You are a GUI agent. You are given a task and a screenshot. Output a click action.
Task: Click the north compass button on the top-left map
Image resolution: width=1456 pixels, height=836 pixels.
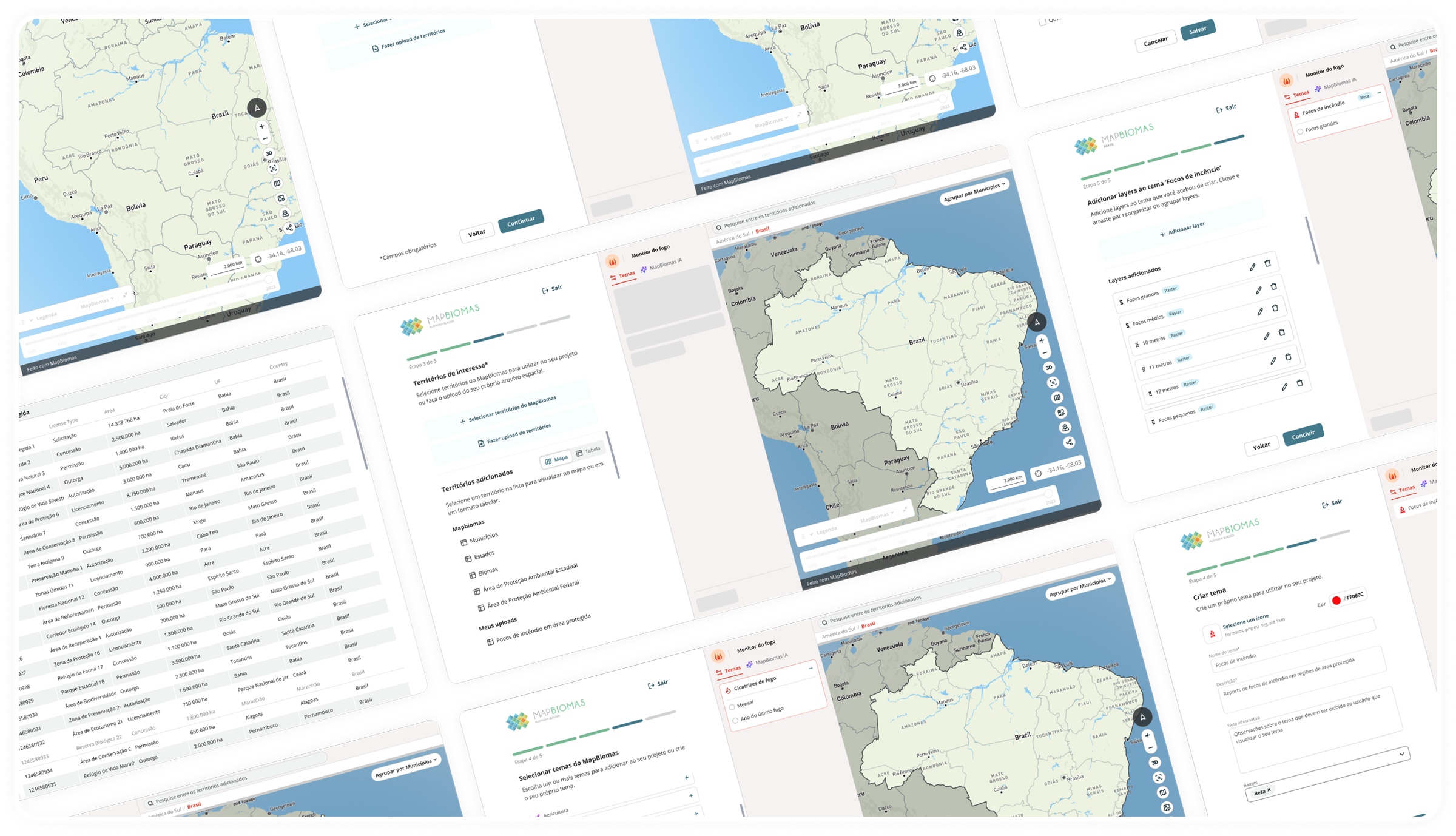pos(257,108)
